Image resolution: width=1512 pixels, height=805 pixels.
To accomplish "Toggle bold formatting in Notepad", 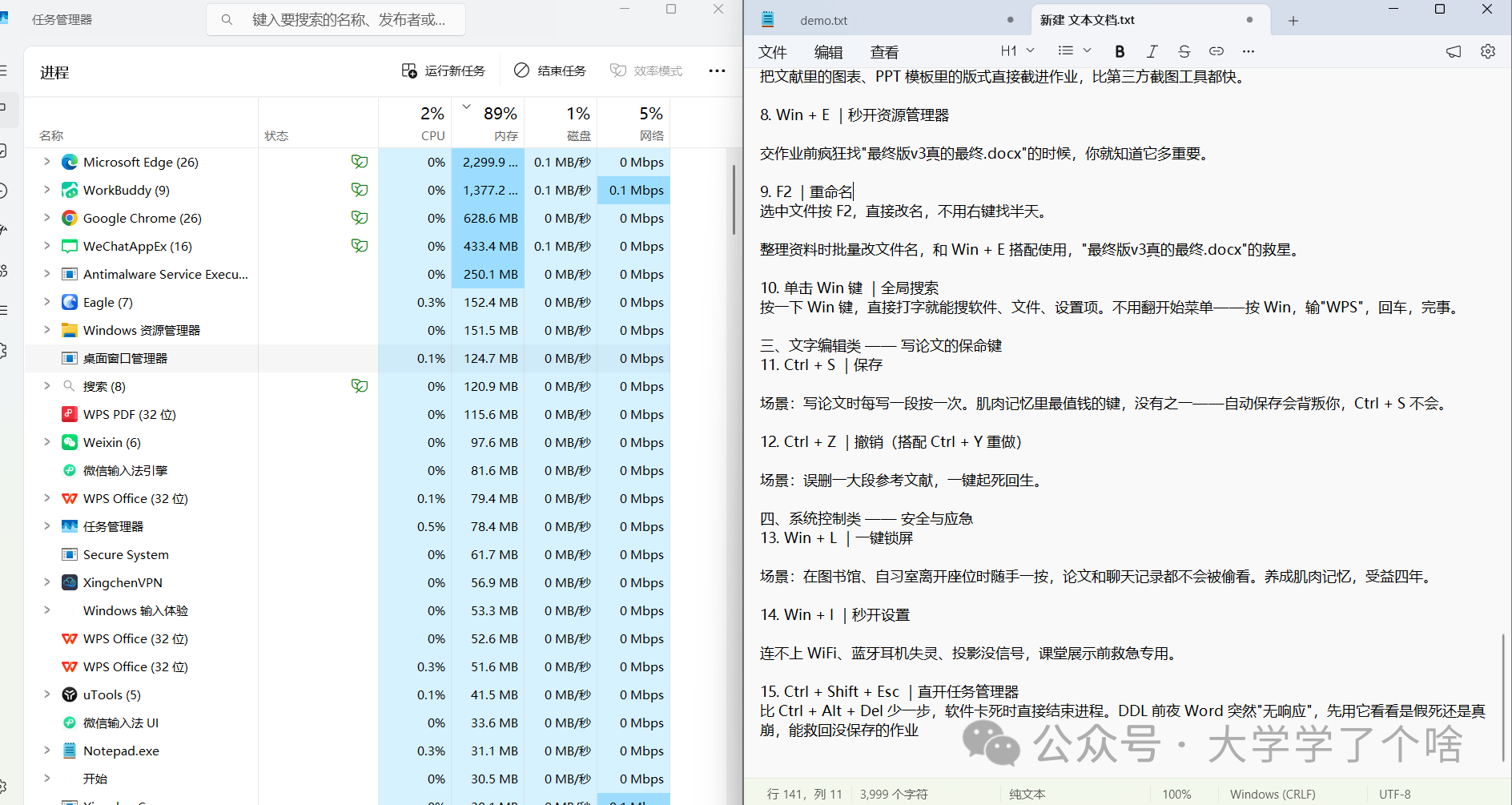I will pos(1120,51).
